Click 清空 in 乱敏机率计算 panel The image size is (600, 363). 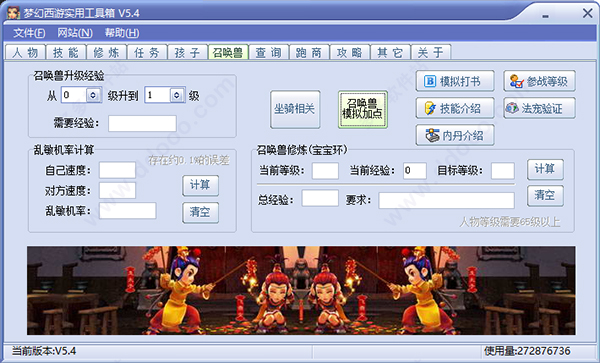coord(201,212)
